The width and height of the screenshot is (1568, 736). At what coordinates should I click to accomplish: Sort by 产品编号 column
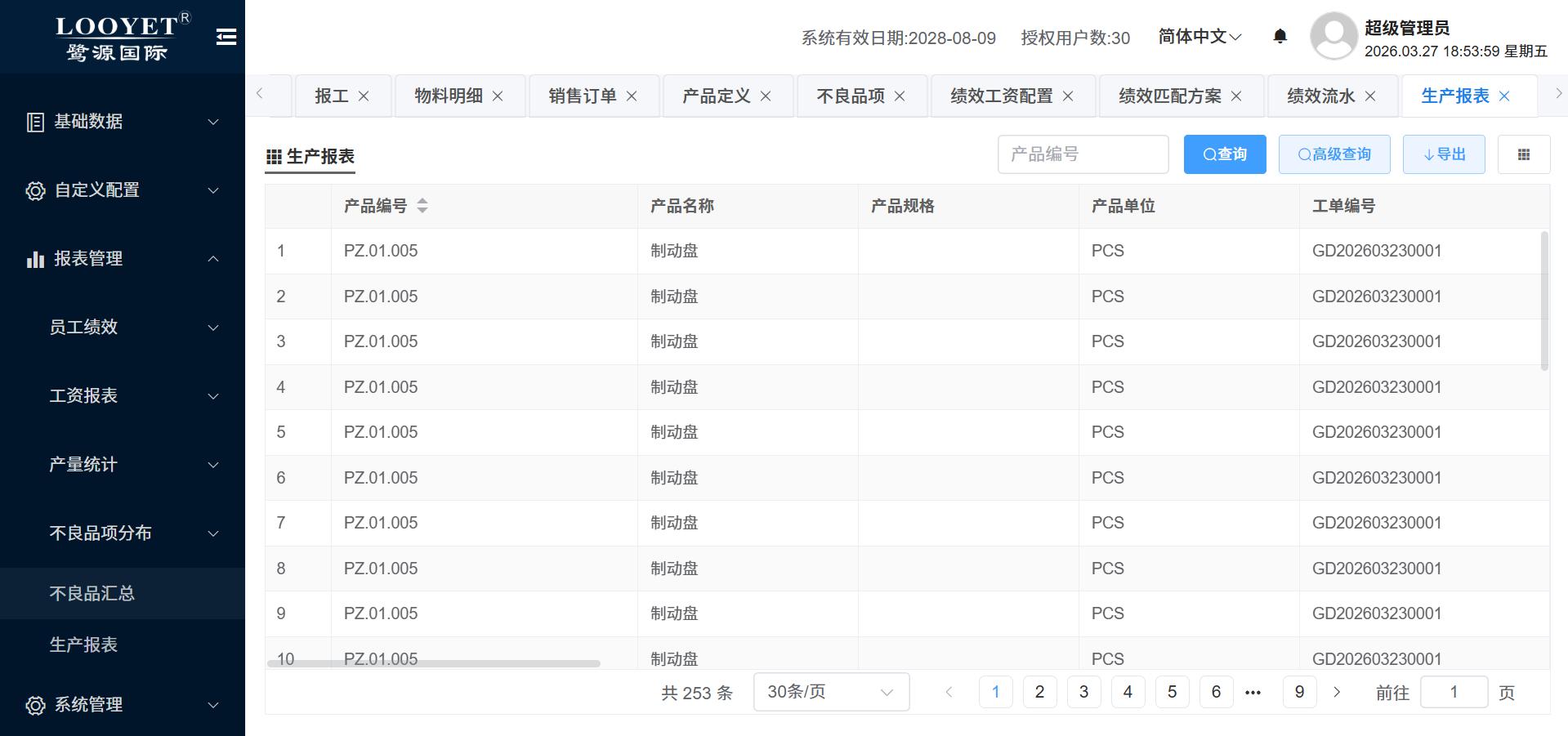coord(422,206)
